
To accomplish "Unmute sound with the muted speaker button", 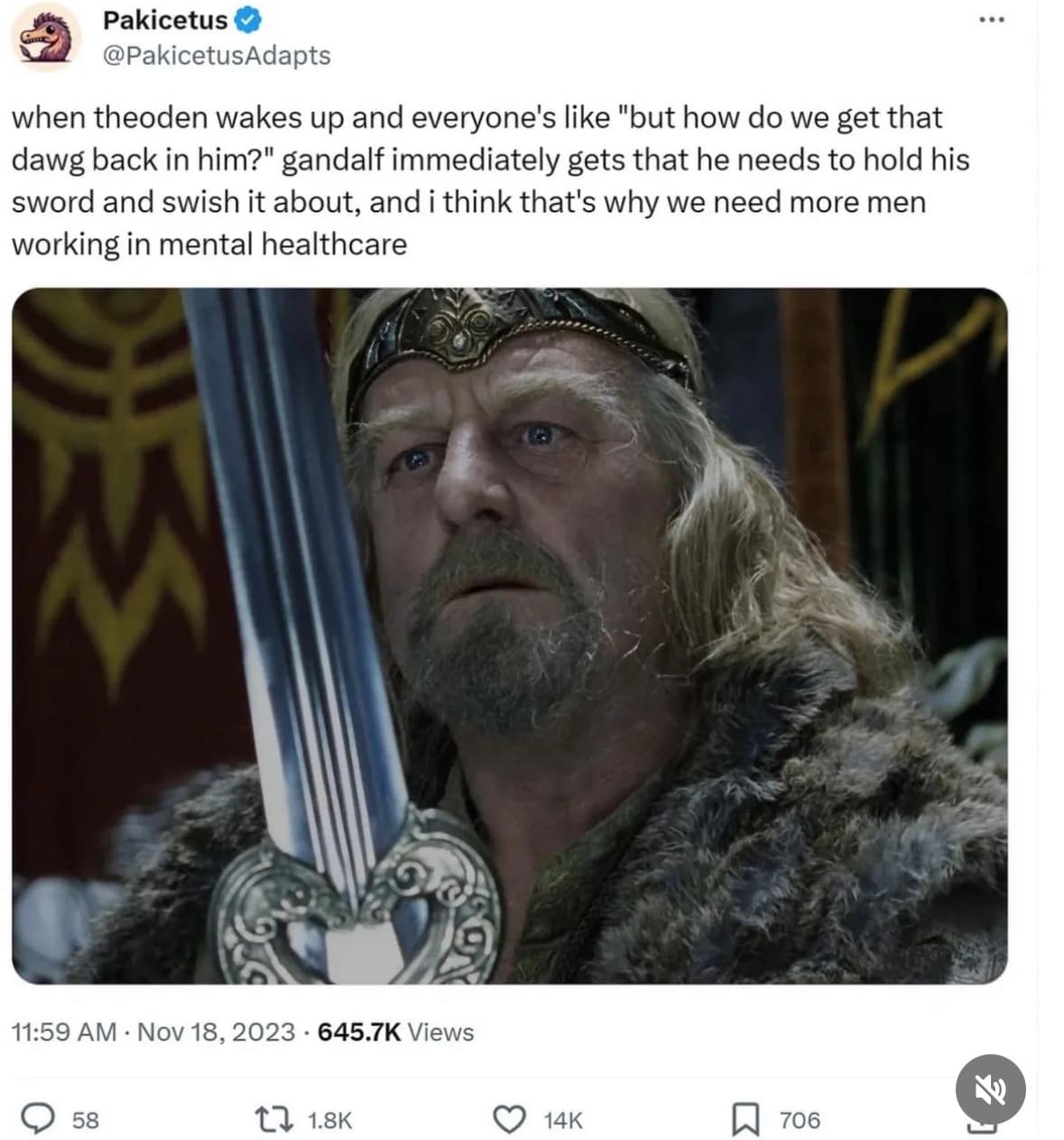I will pyautogui.click(x=990, y=1089).
